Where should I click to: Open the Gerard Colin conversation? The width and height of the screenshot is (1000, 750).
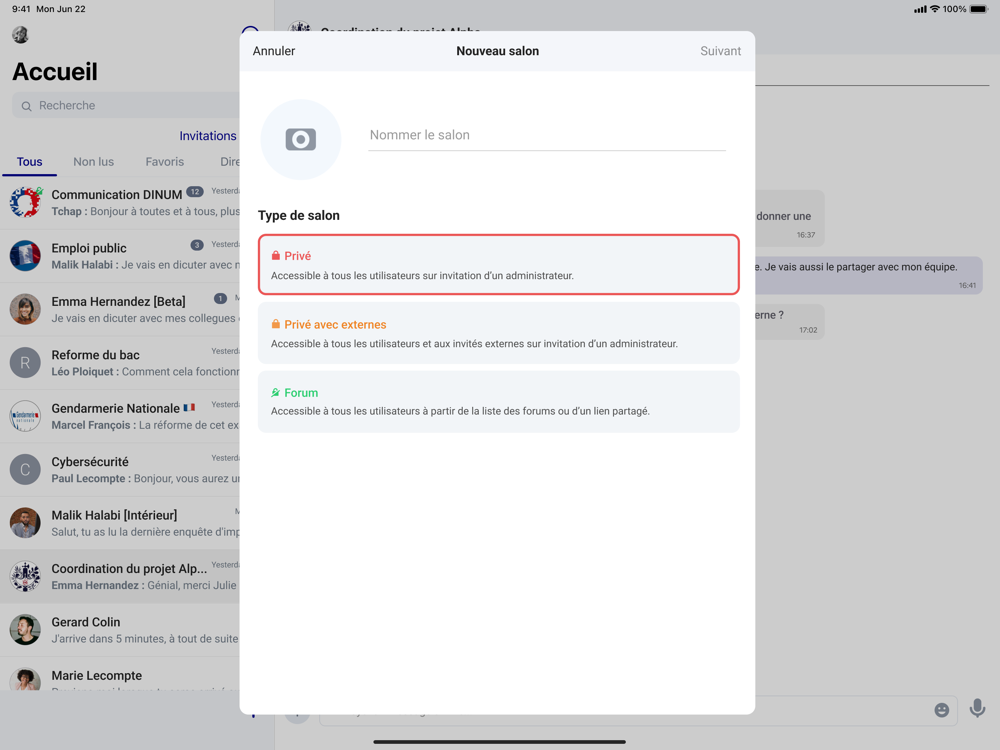pyautogui.click(x=120, y=630)
